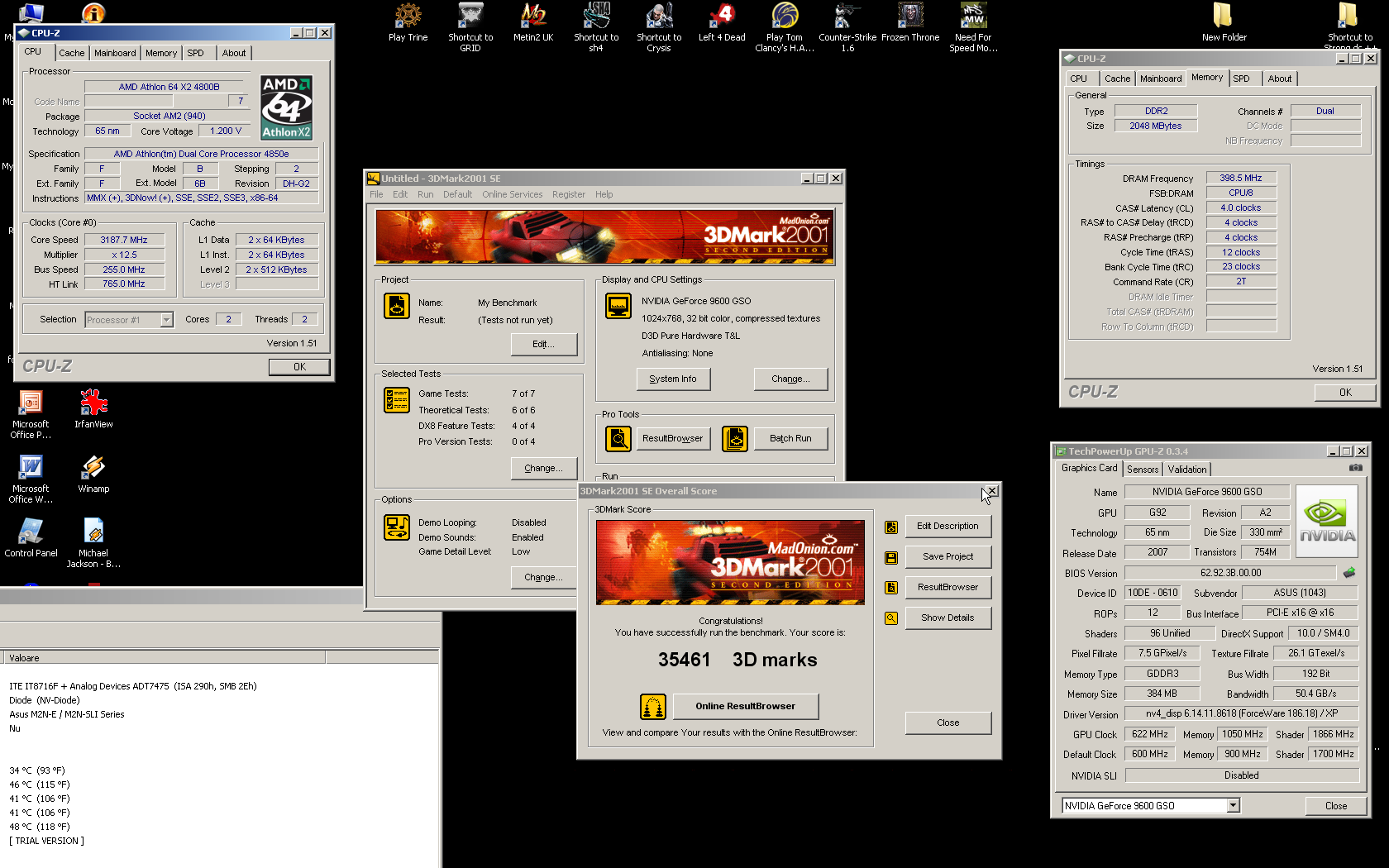Click the Batch Run icon in Pro Tools
This screenshot has width=1389, height=868.
click(x=735, y=438)
